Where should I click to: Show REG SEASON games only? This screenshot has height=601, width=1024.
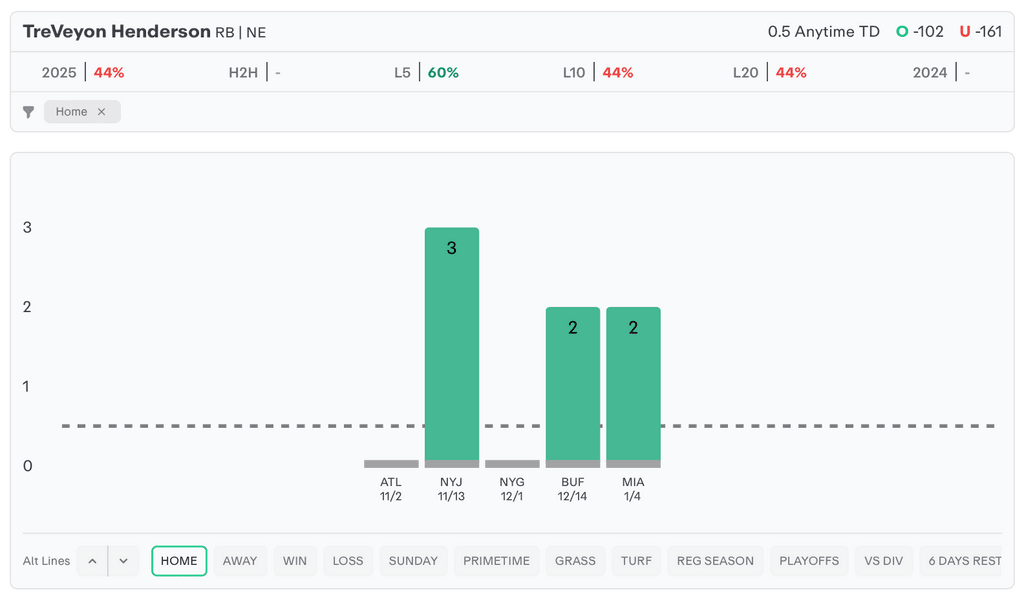(x=715, y=561)
